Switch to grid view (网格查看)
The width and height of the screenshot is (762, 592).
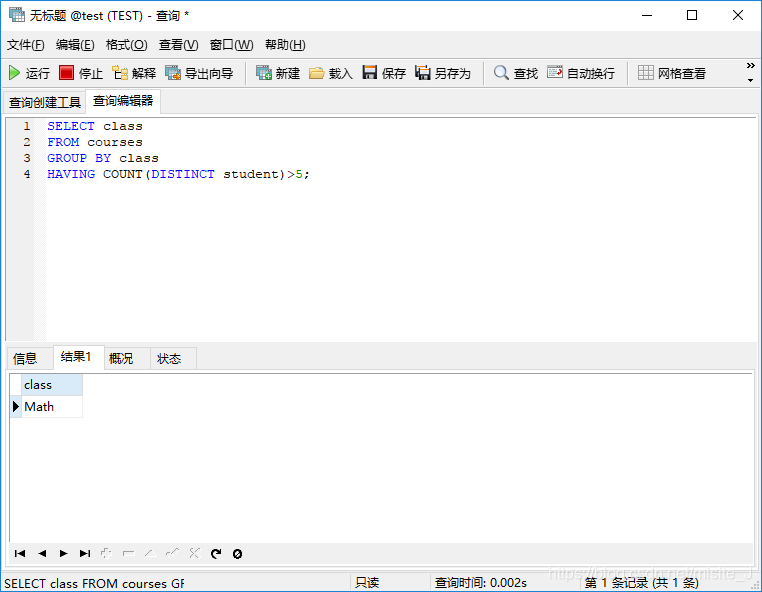coord(672,73)
